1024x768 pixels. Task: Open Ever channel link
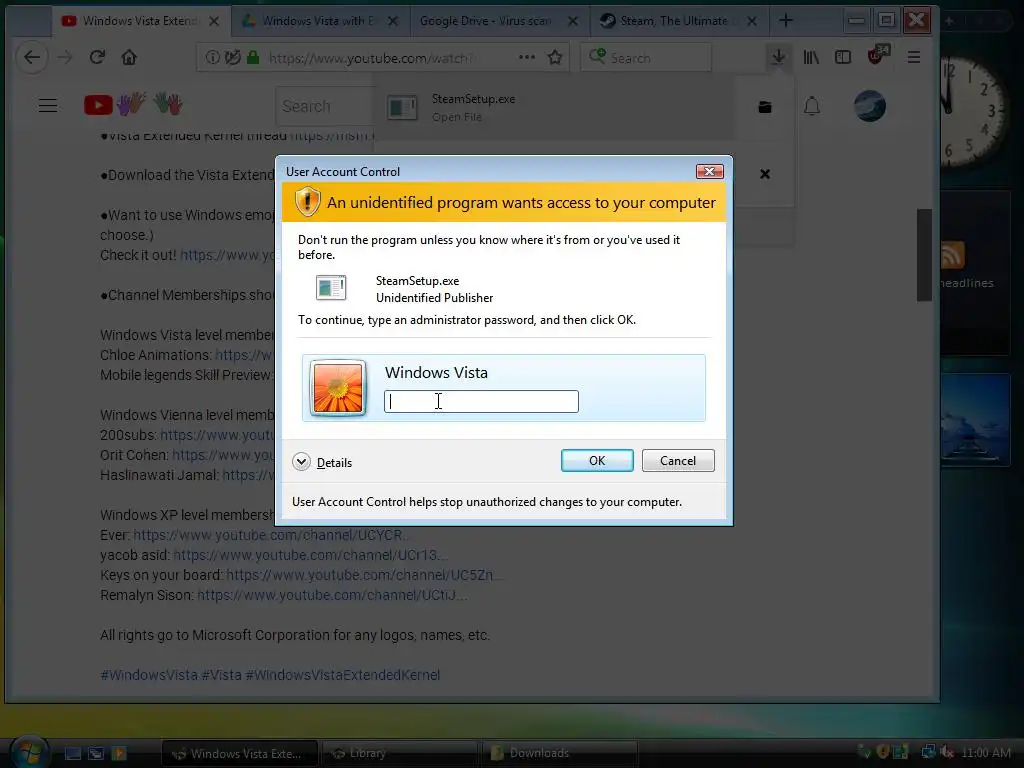pyautogui.click(x=272, y=535)
